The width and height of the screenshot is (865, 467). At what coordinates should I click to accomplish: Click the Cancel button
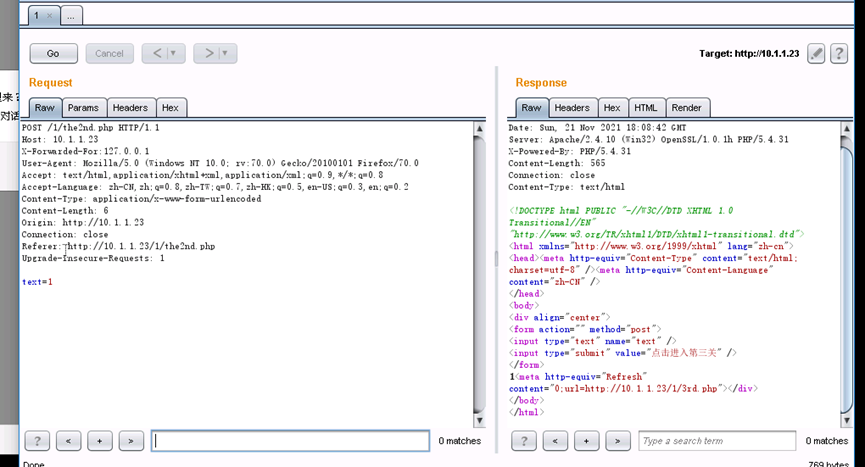(x=109, y=53)
